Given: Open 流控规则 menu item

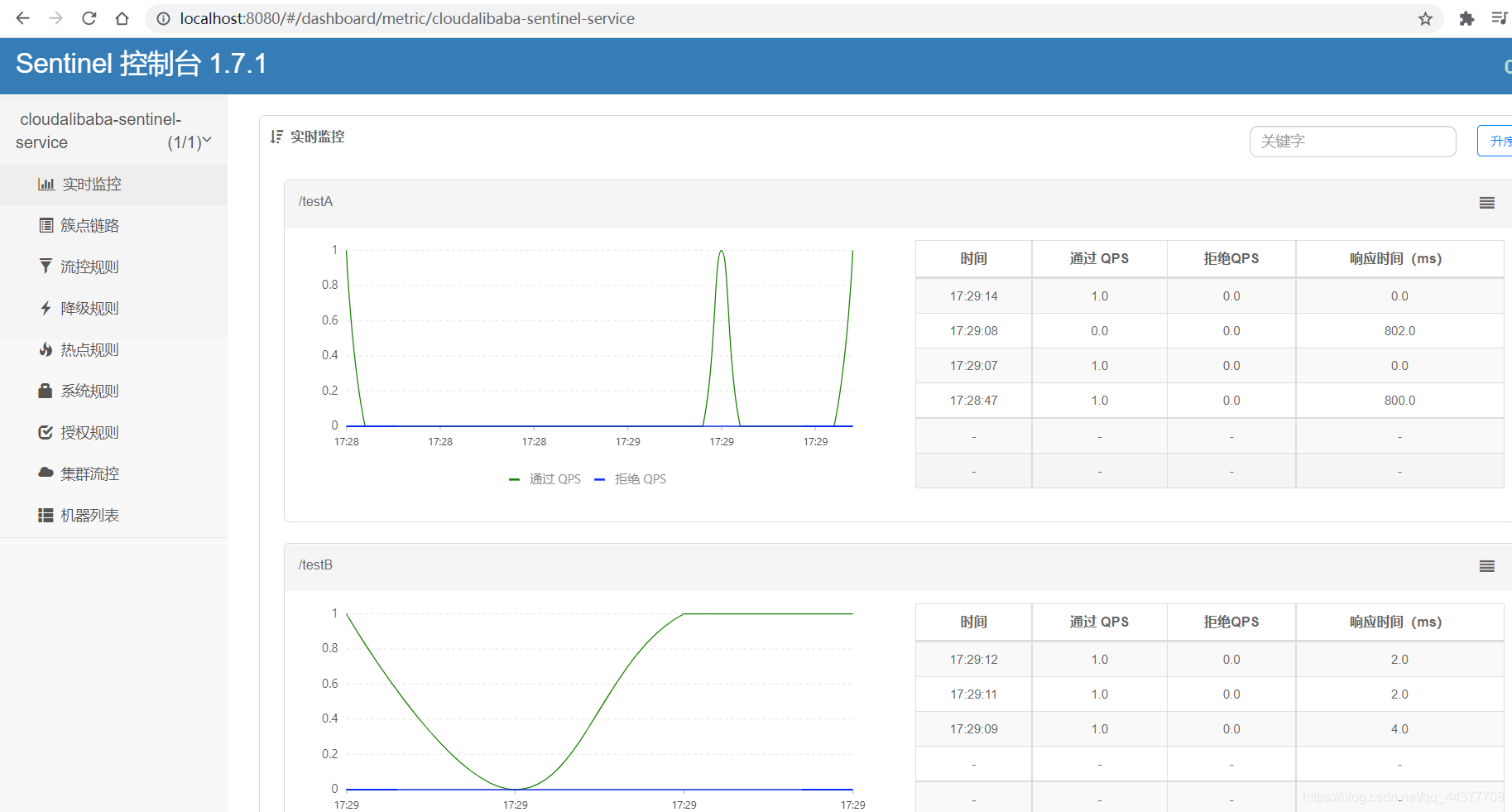Looking at the screenshot, I should (113, 267).
